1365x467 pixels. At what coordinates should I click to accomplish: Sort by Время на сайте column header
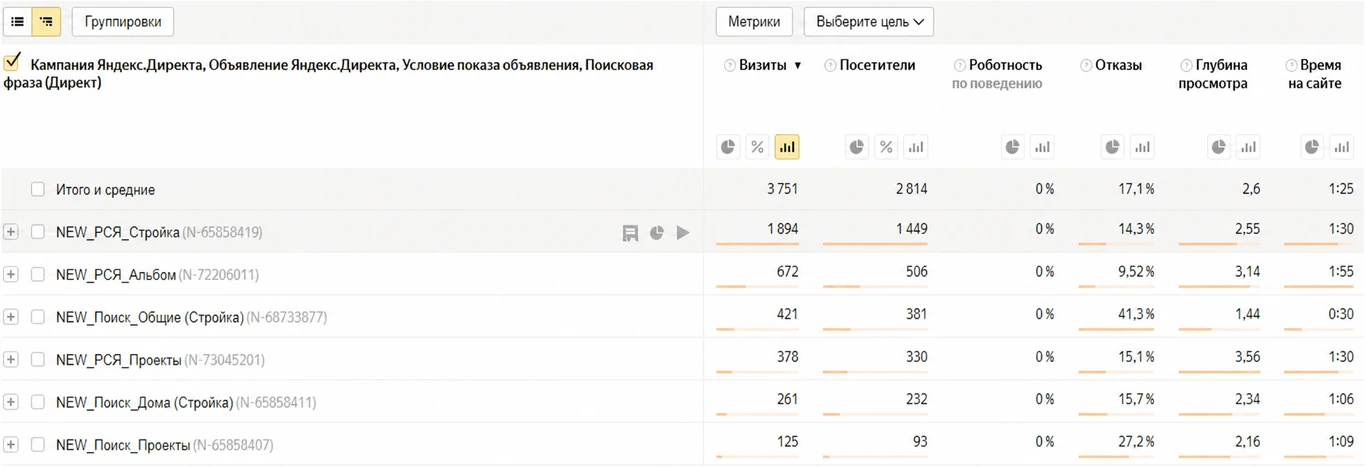coord(1315,74)
